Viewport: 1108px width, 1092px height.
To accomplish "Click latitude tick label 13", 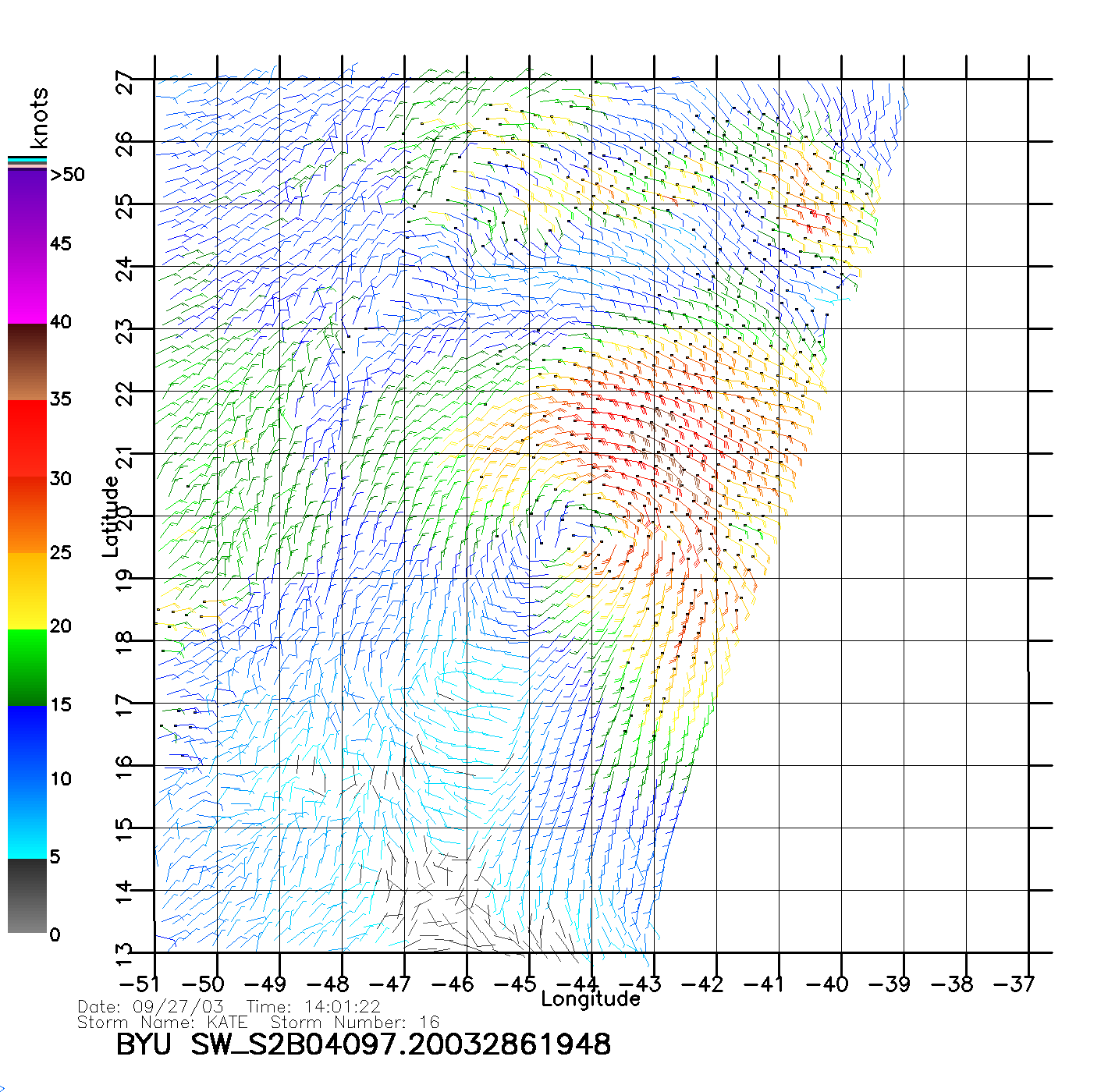I will pos(124,954).
